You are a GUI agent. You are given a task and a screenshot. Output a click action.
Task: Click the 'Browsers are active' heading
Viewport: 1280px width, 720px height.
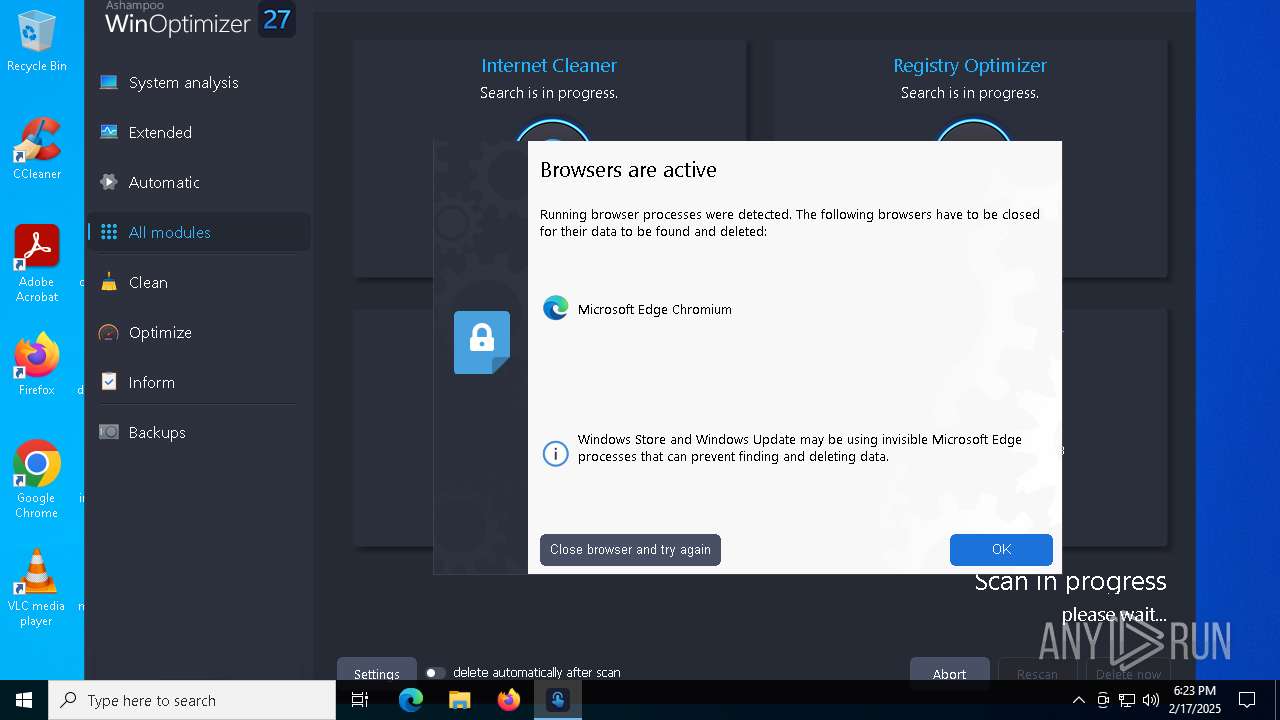pyautogui.click(x=628, y=170)
